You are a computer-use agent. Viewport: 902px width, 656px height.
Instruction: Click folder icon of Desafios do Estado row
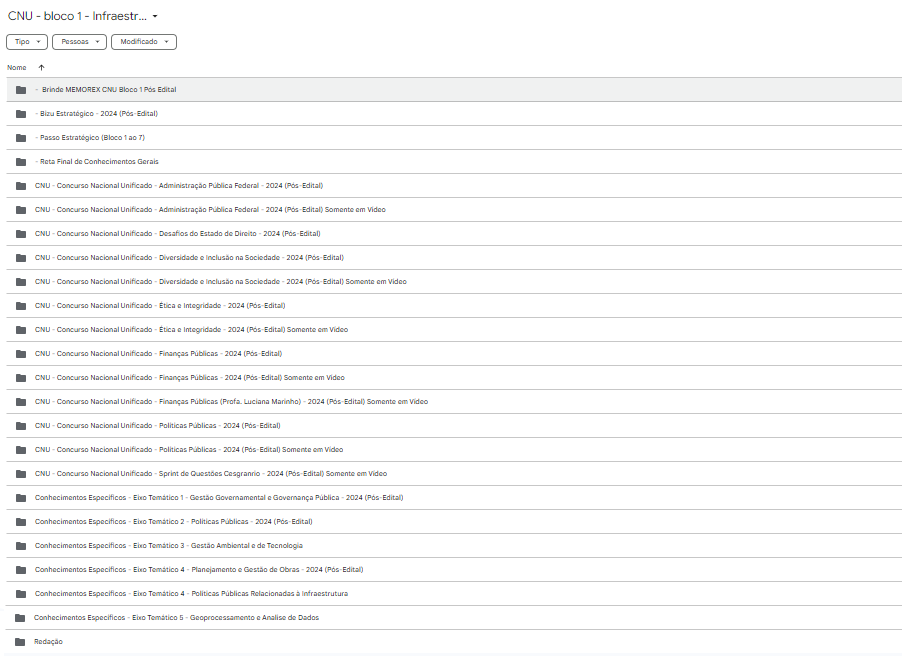click(21, 234)
